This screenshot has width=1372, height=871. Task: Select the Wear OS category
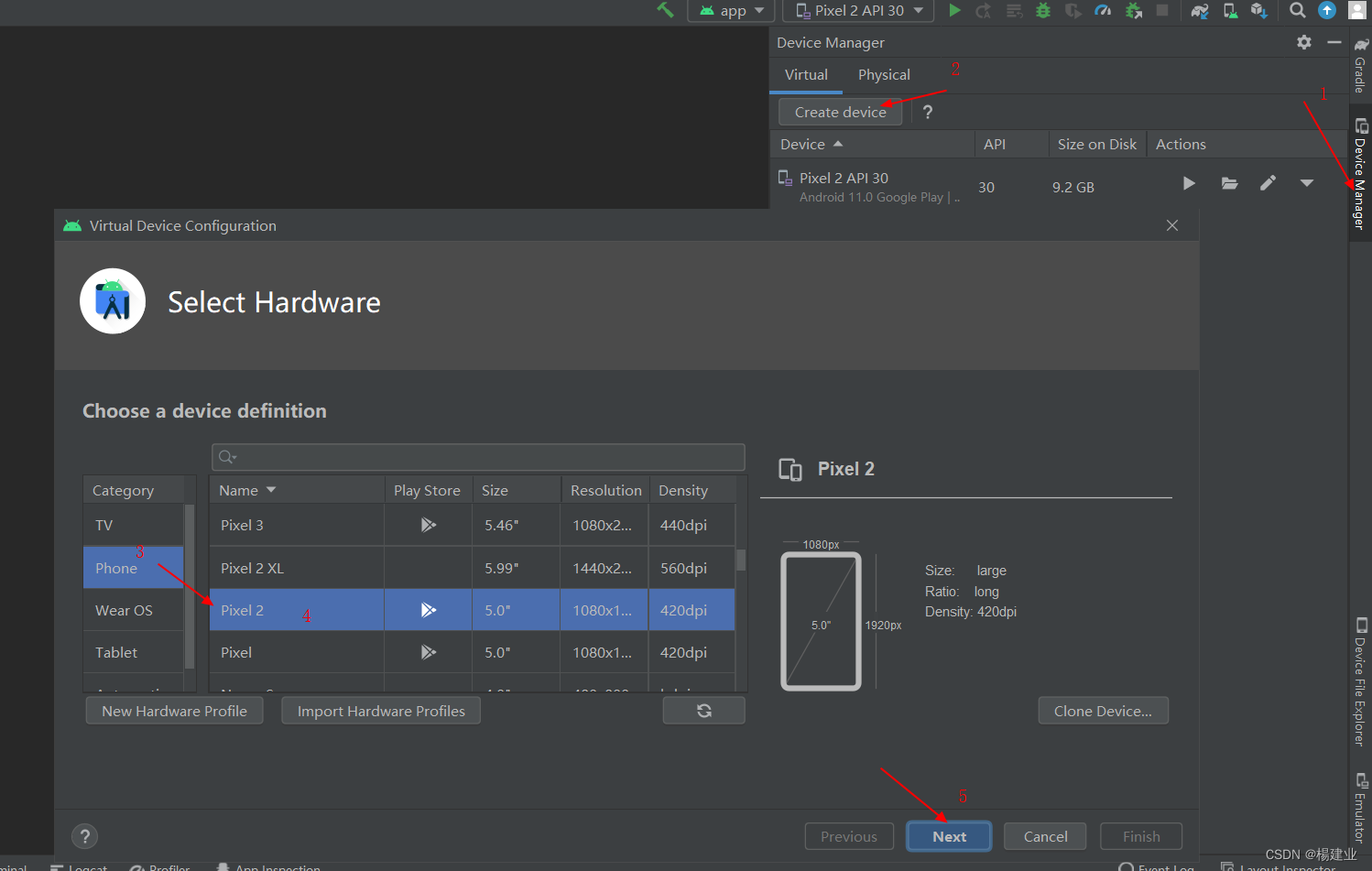[x=134, y=610]
